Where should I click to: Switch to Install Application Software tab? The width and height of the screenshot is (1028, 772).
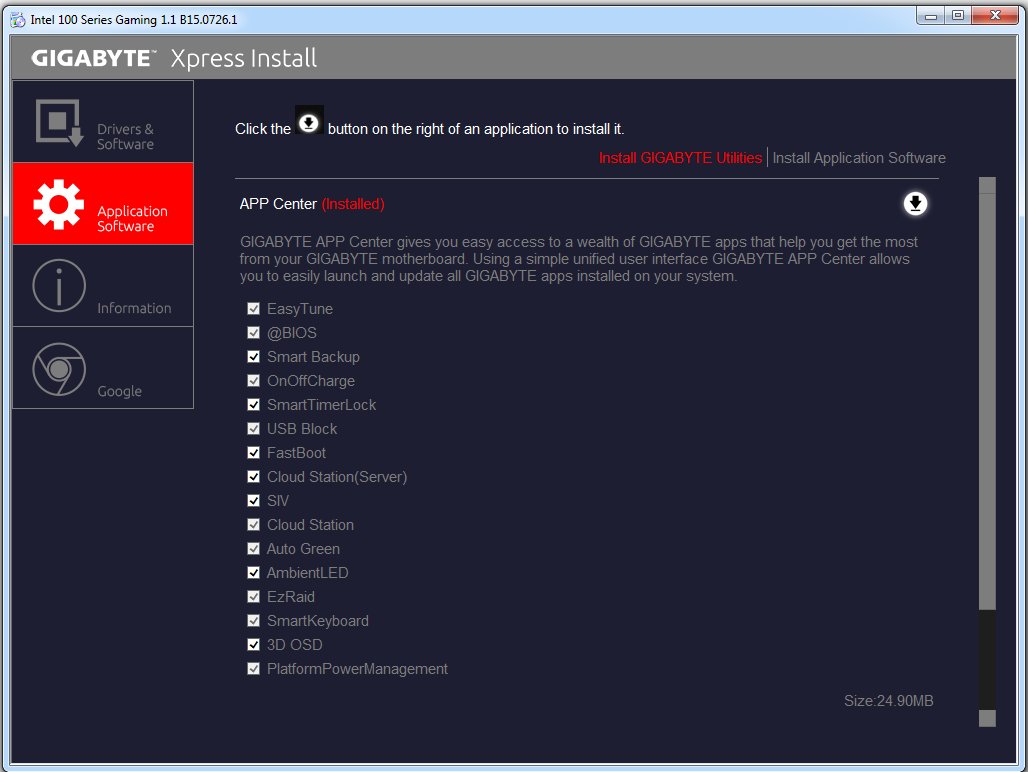pyautogui.click(x=858, y=158)
